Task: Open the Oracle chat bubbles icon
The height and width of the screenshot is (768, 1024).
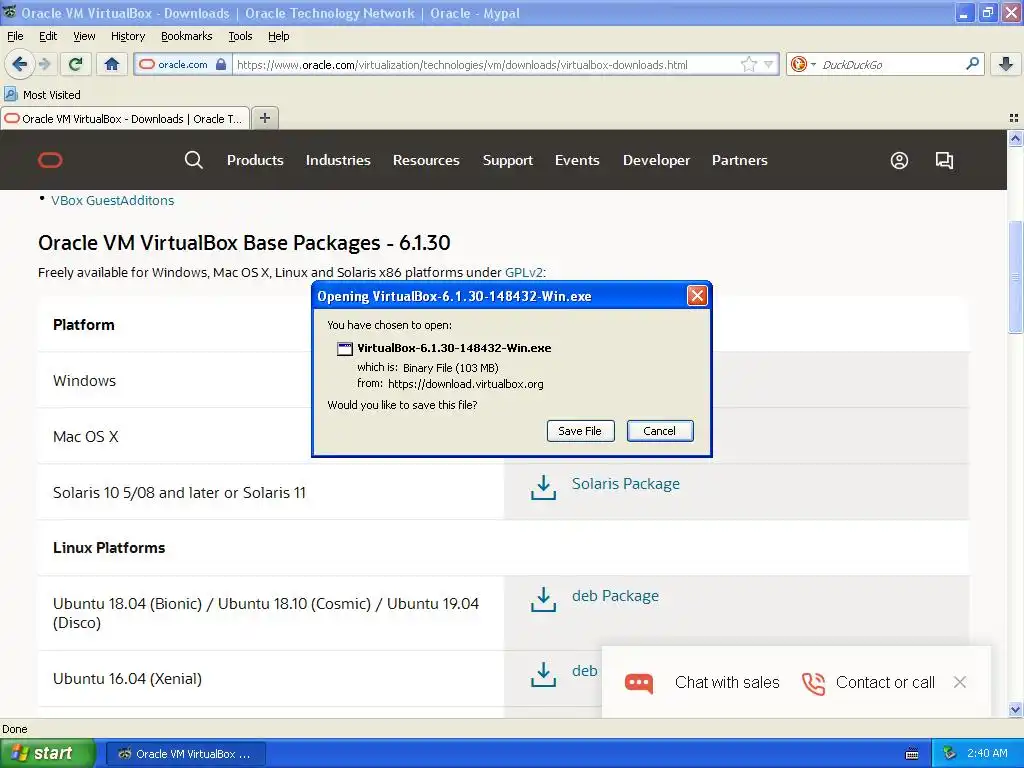Action: (x=944, y=160)
